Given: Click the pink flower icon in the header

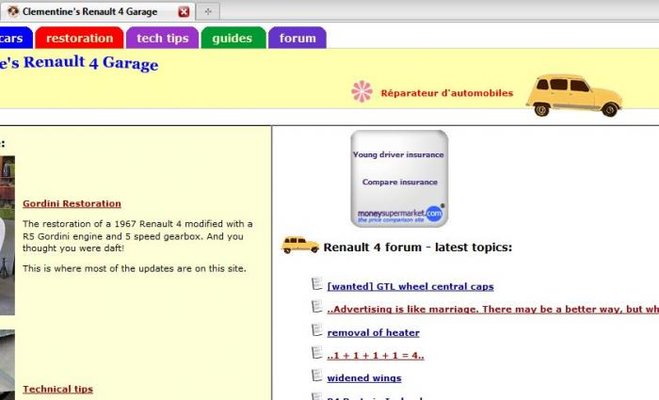Looking at the screenshot, I should point(362,92).
